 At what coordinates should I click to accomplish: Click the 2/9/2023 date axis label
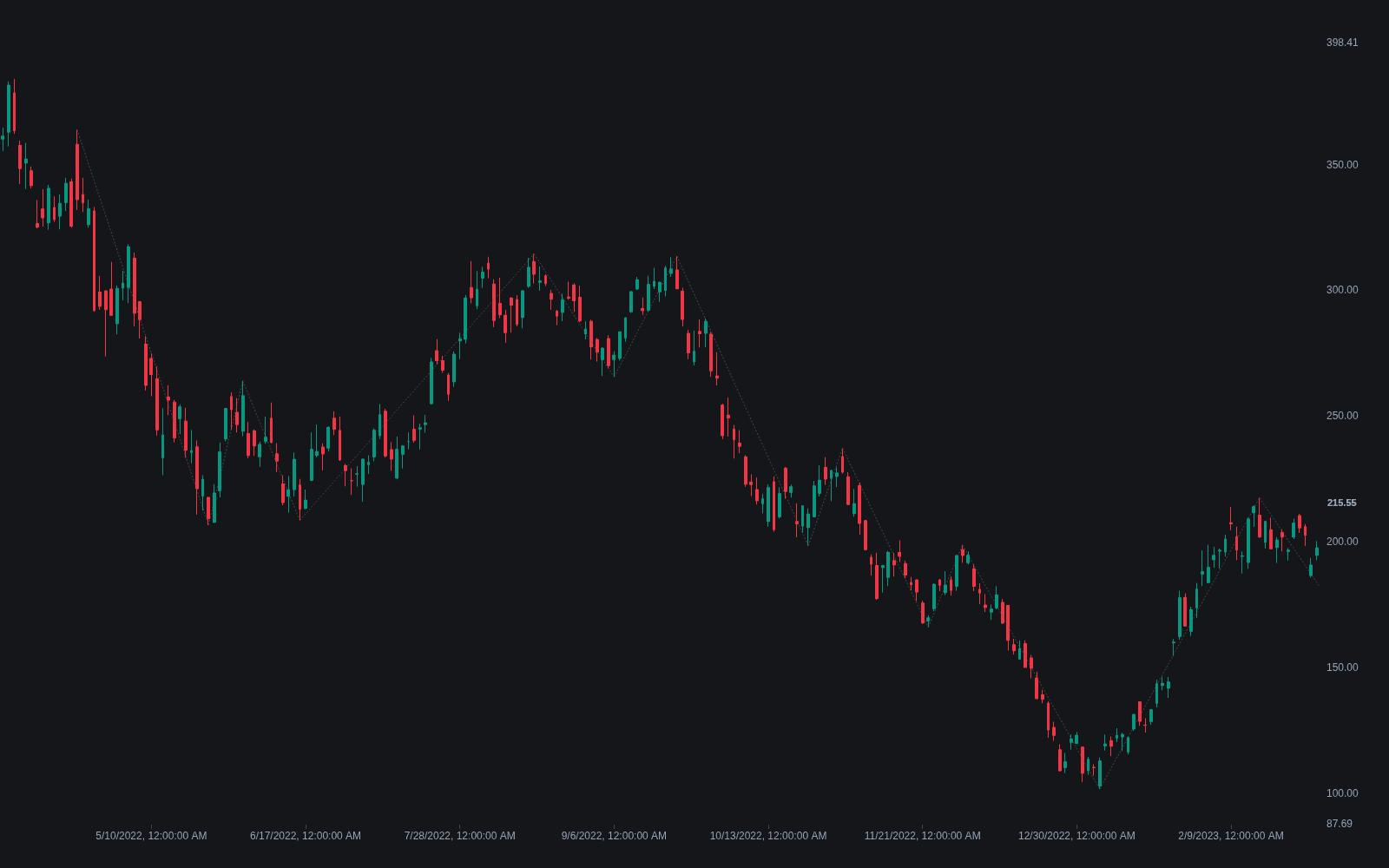pos(1230,836)
